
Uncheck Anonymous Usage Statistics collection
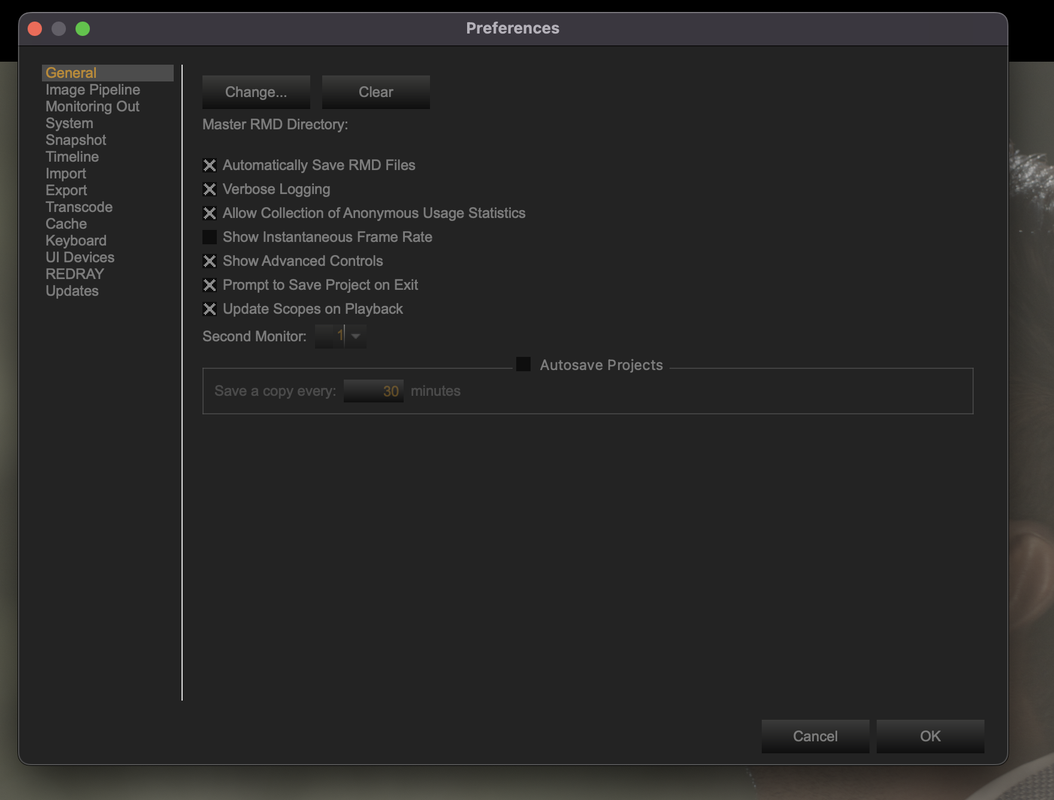click(x=210, y=213)
